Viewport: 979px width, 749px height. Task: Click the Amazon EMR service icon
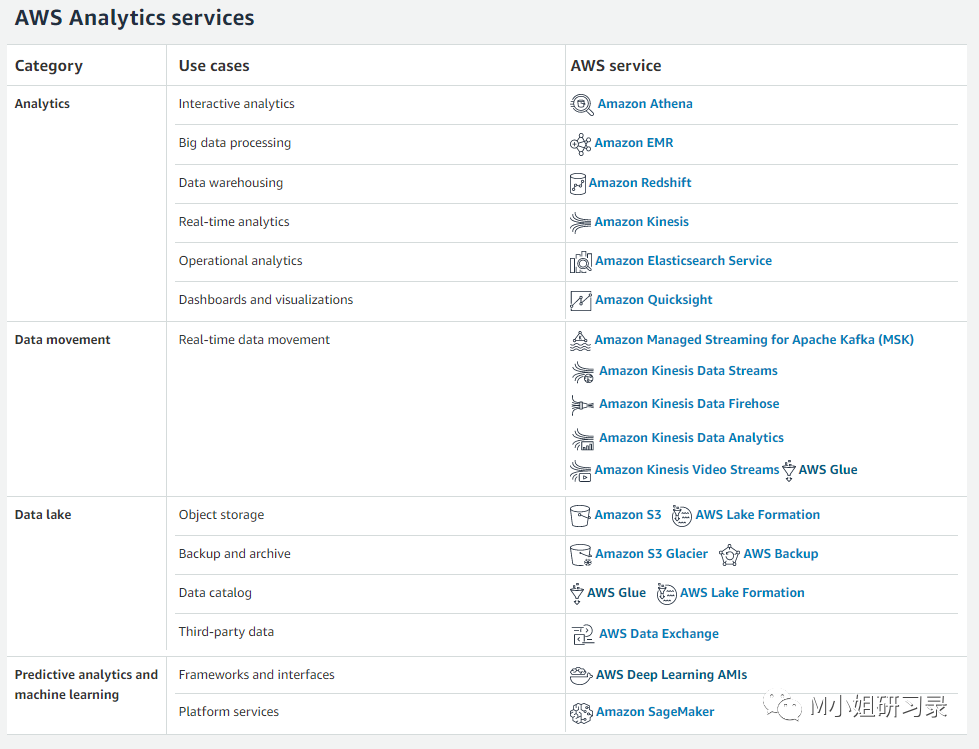581,143
